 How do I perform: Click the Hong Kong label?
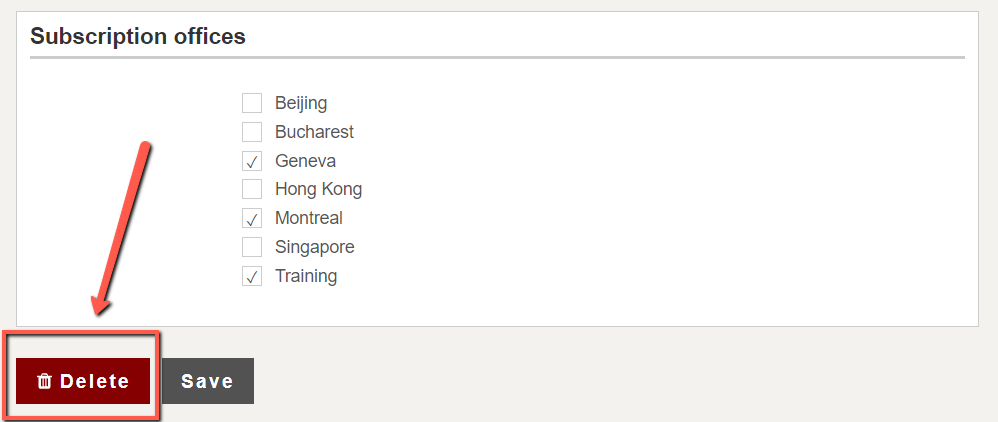coord(318,190)
